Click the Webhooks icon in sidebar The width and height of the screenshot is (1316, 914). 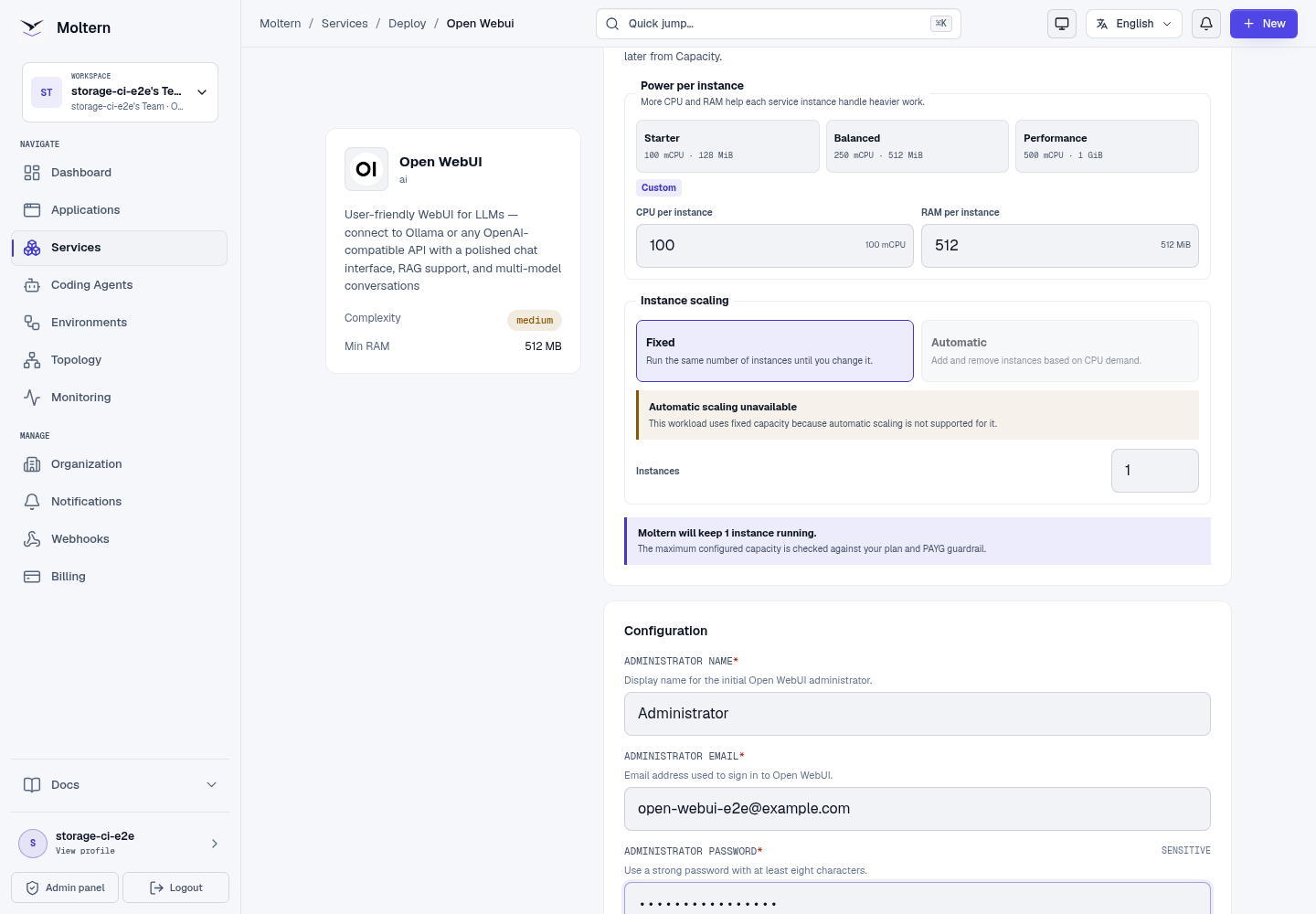[32, 539]
